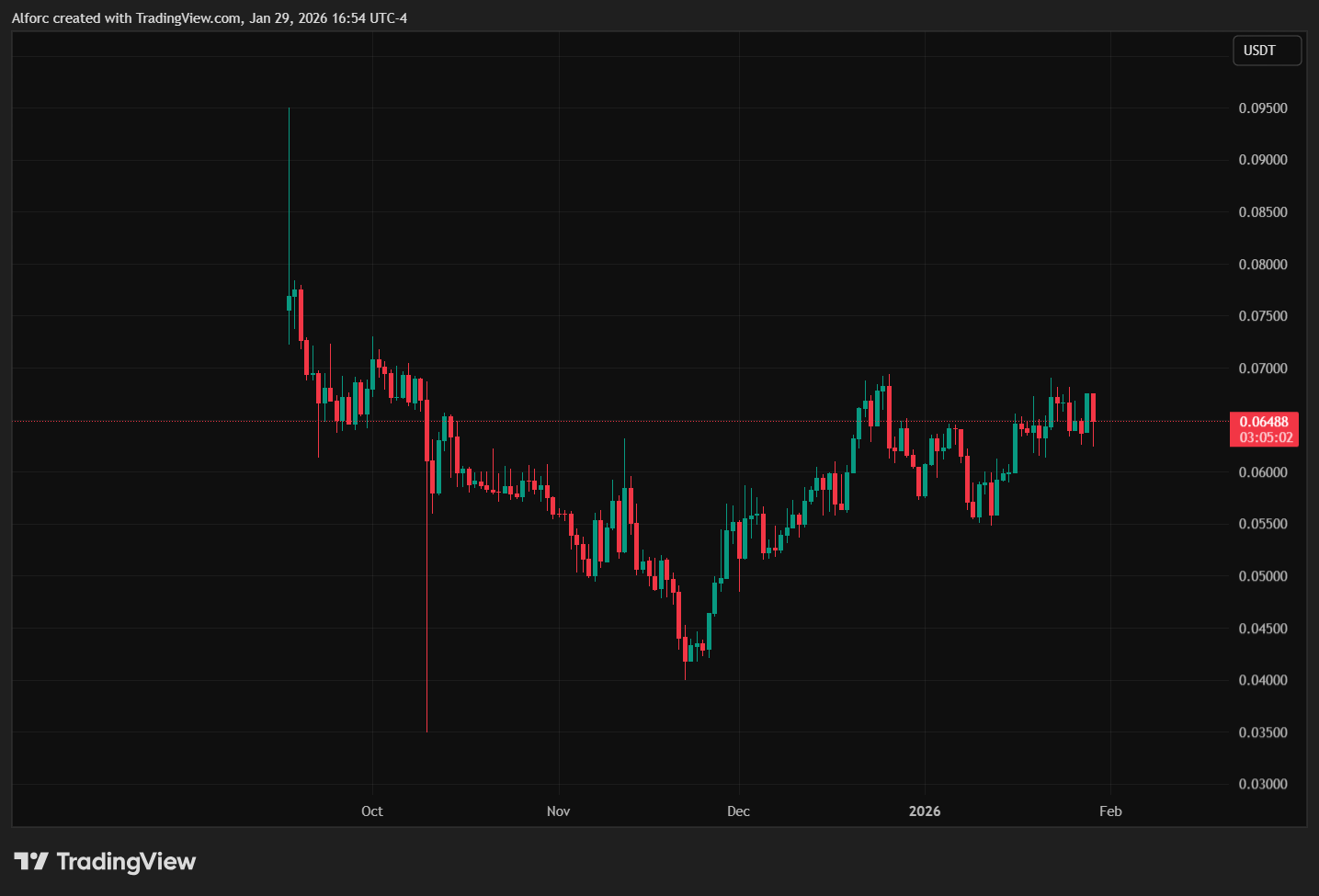Click the TradingView logo at the bottom
Image resolution: width=1319 pixels, height=896 pixels.
pyautogui.click(x=105, y=862)
